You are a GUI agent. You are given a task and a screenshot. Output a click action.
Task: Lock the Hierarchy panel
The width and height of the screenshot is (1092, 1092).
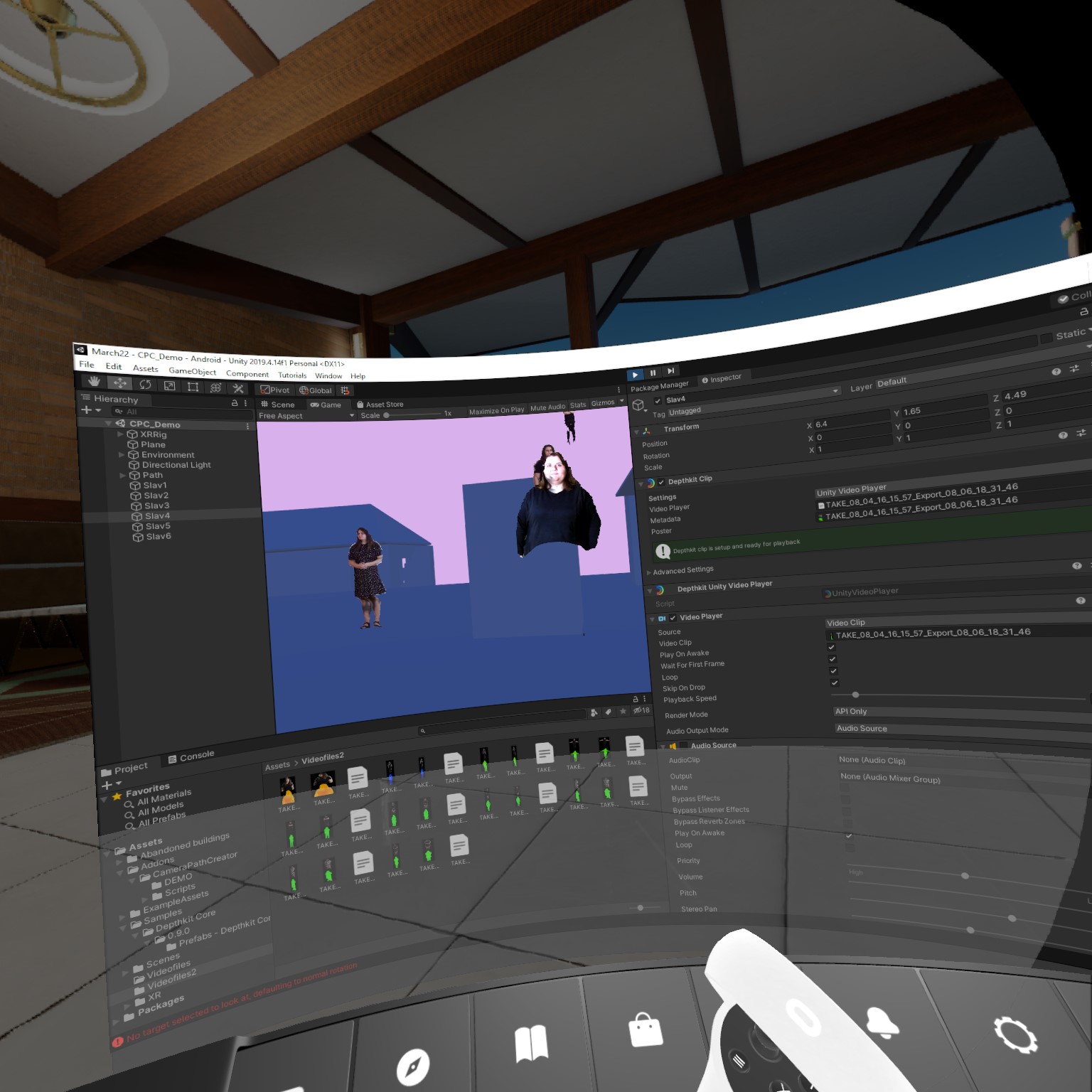click(235, 403)
